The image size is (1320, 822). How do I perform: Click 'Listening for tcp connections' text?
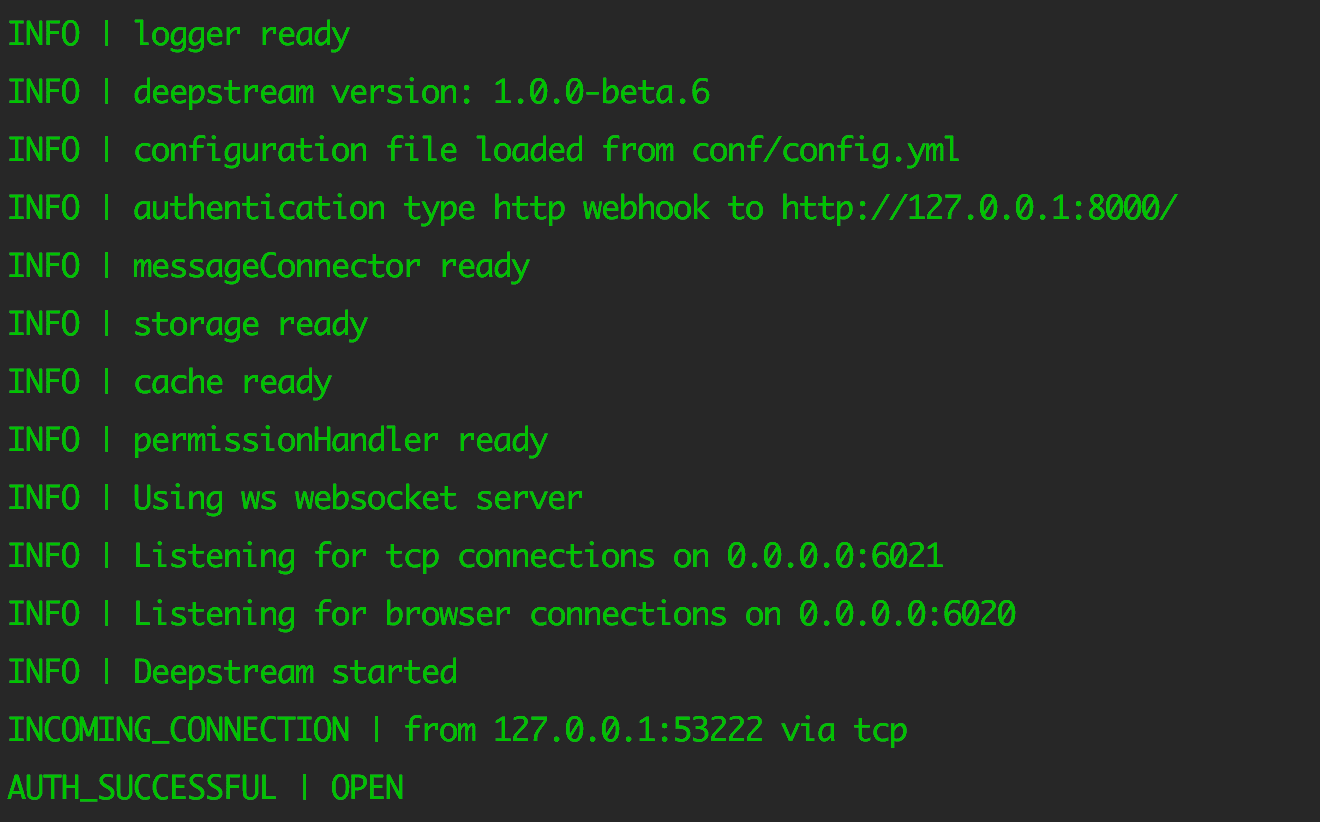pyautogui.click(x=394, y=557)
